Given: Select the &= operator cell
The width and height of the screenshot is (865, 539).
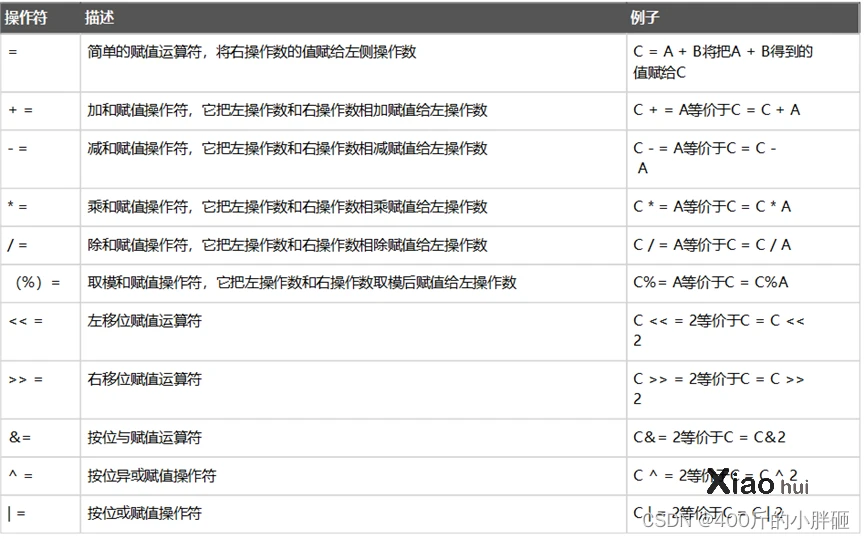Looking at the screenshot, I should 19,437.
